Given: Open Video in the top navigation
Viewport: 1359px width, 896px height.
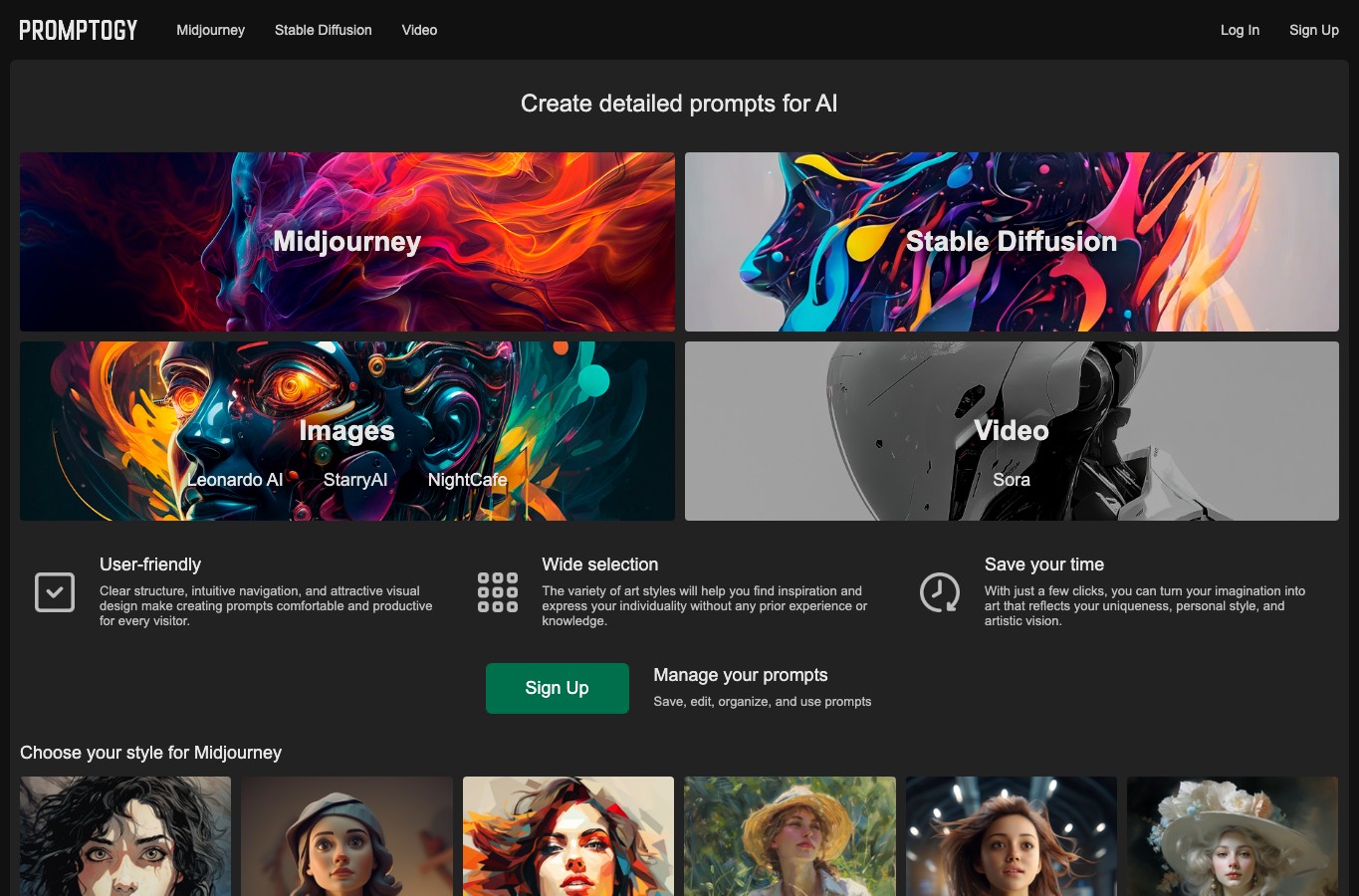Looking at the screenshot, I should click(x=419, y=30).
